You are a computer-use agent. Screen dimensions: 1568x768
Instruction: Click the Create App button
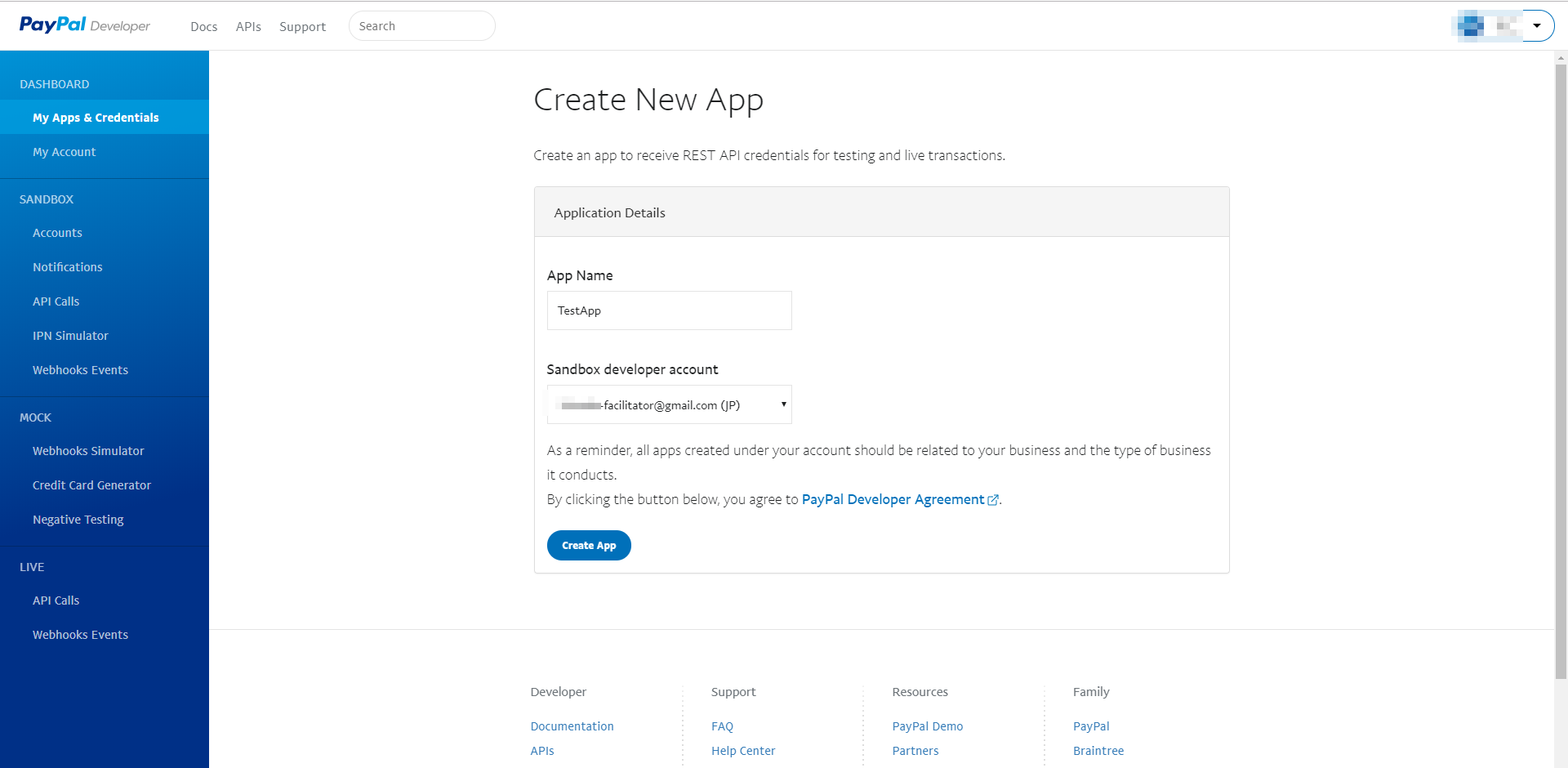[x=589, y=546]
